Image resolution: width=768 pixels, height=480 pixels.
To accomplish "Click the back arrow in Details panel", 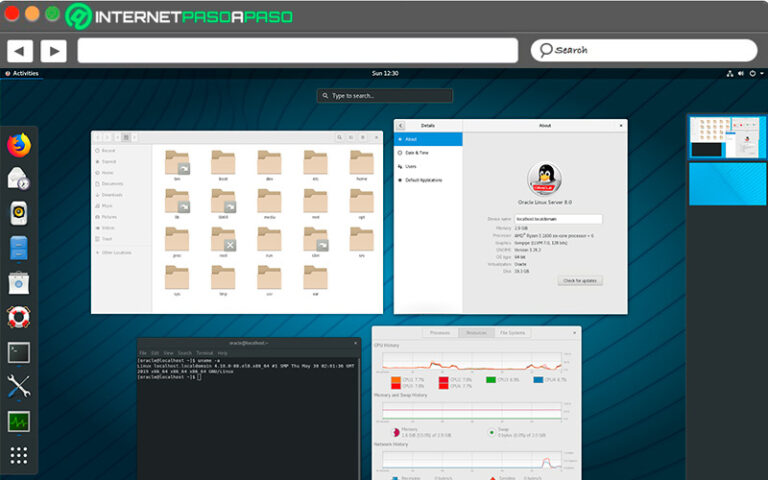I will 401,126.
